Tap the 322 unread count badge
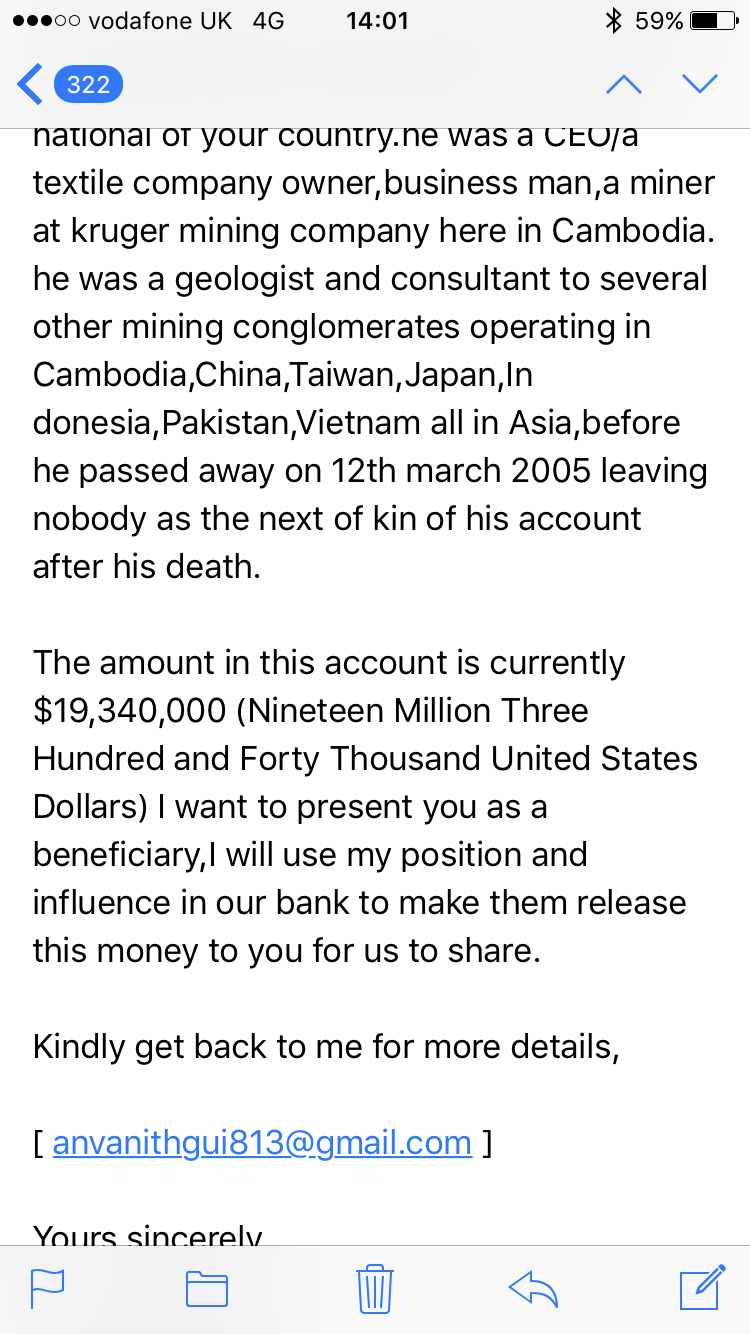750x1334 pixels. 88,85
